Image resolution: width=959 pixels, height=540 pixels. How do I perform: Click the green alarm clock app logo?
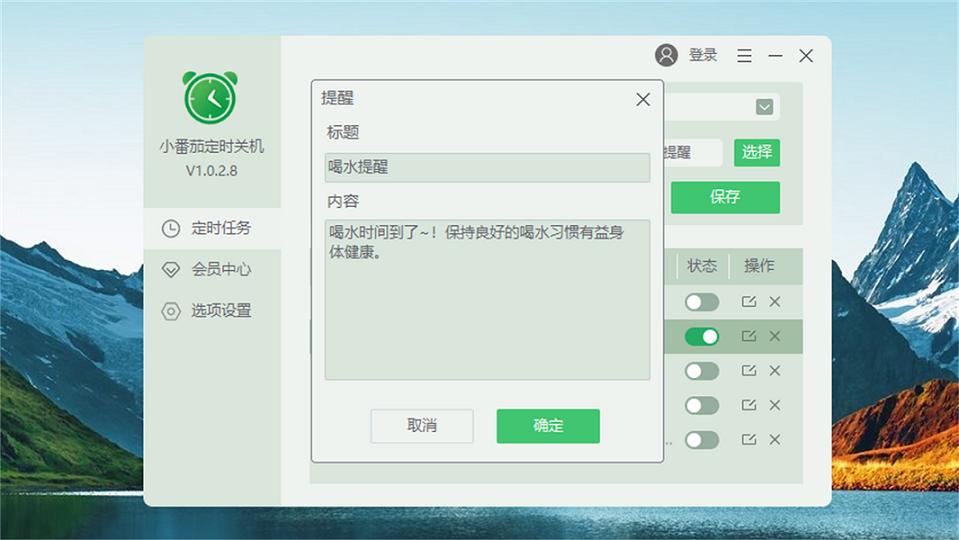[x=210, y=97]
